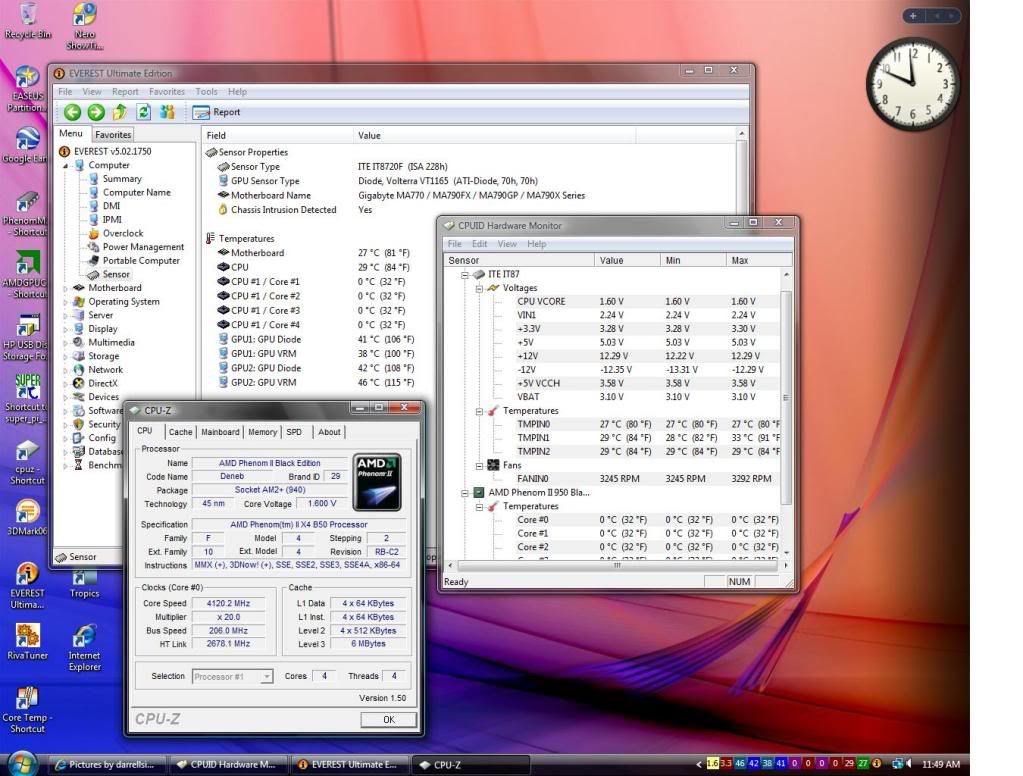Screen dimensions: 1023x776
Task: Select the CPU VCORE row in Hardware Monitor
Action: coord(613,302)
